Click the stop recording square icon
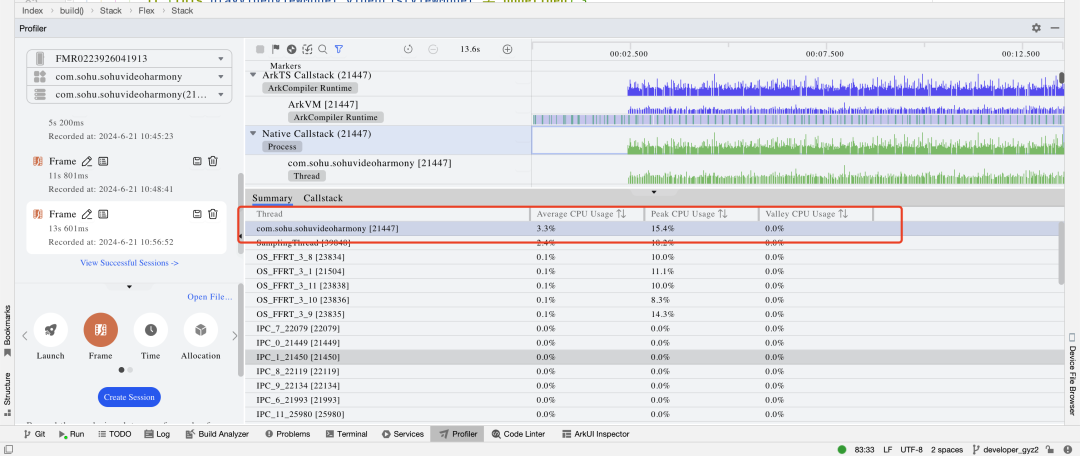The image size is (1080, 456). click(x=260, y=49)
